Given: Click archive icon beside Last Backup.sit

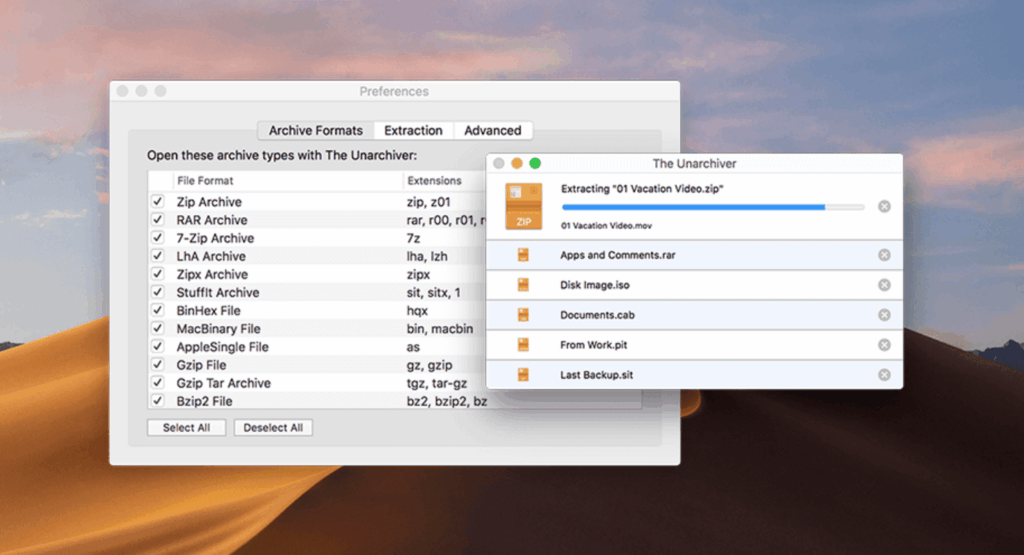Looking at the screenshot, I should tap(523, 375).
